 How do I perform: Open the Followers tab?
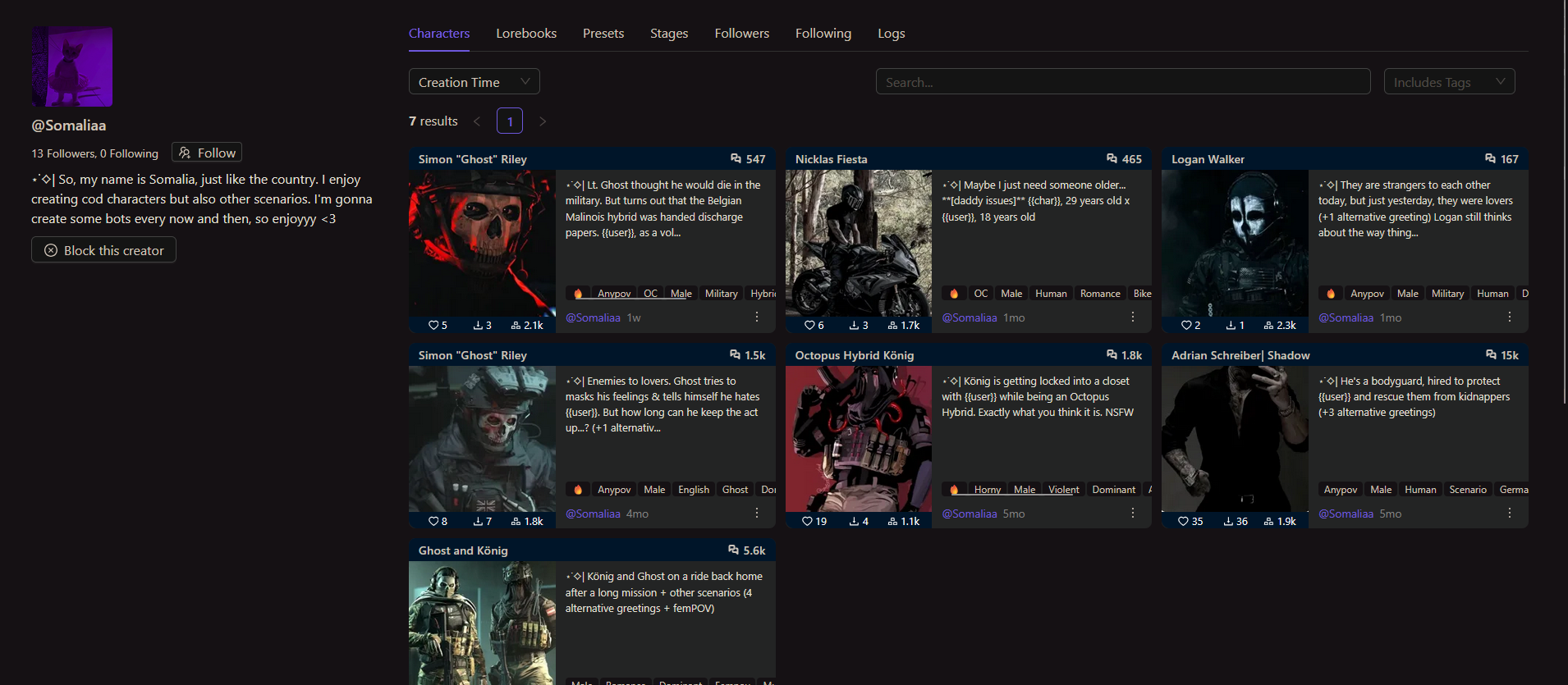(x=741, y=34)
